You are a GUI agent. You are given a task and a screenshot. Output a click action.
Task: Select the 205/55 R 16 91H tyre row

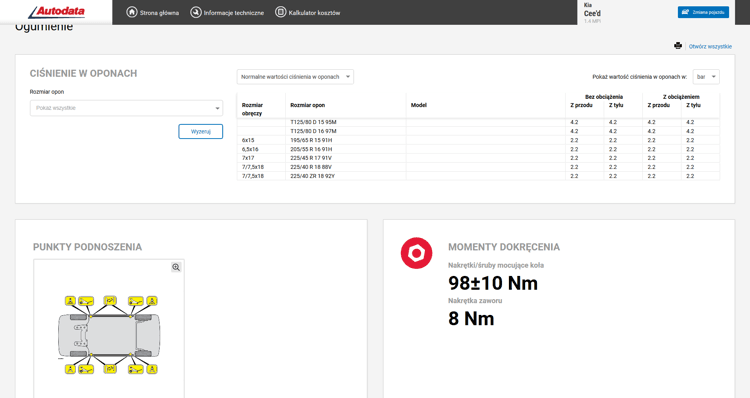point(478,149)
